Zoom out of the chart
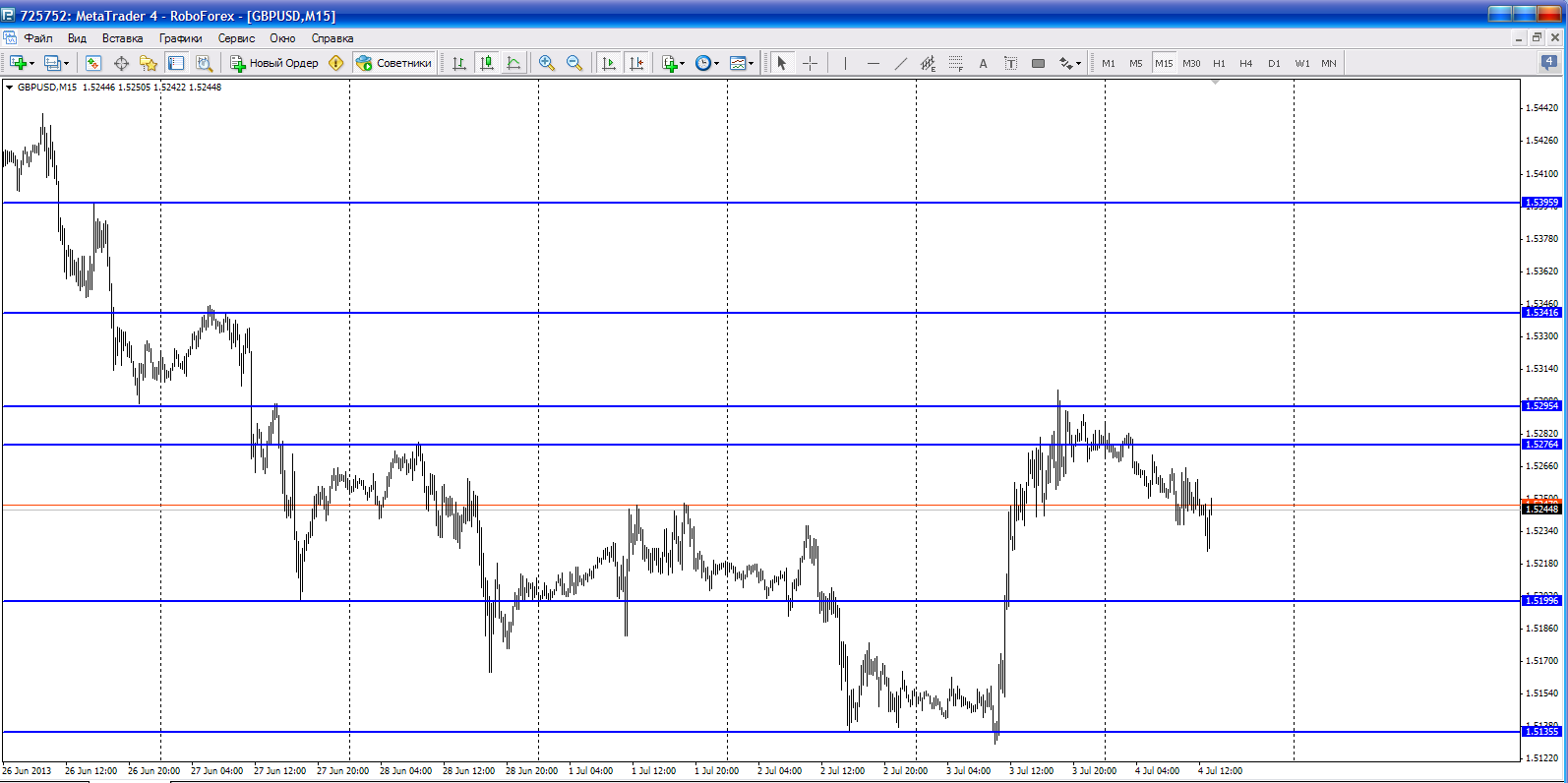The height and width of the screenshot is (783, 1568). click(x=574, y=63)
